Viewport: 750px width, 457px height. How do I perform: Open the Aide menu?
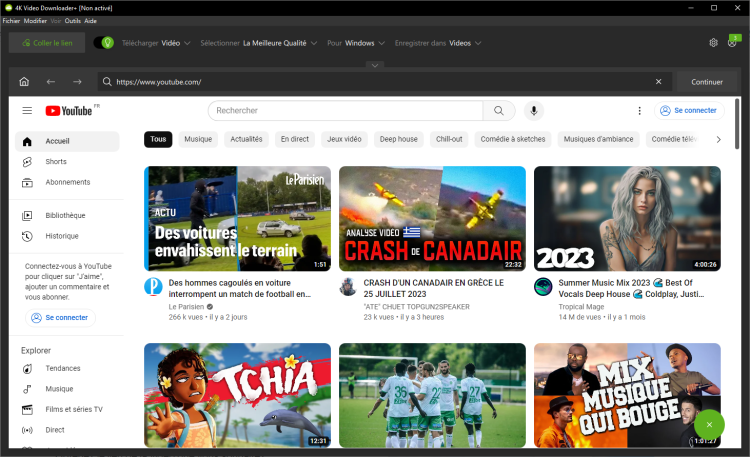[90, 21]
